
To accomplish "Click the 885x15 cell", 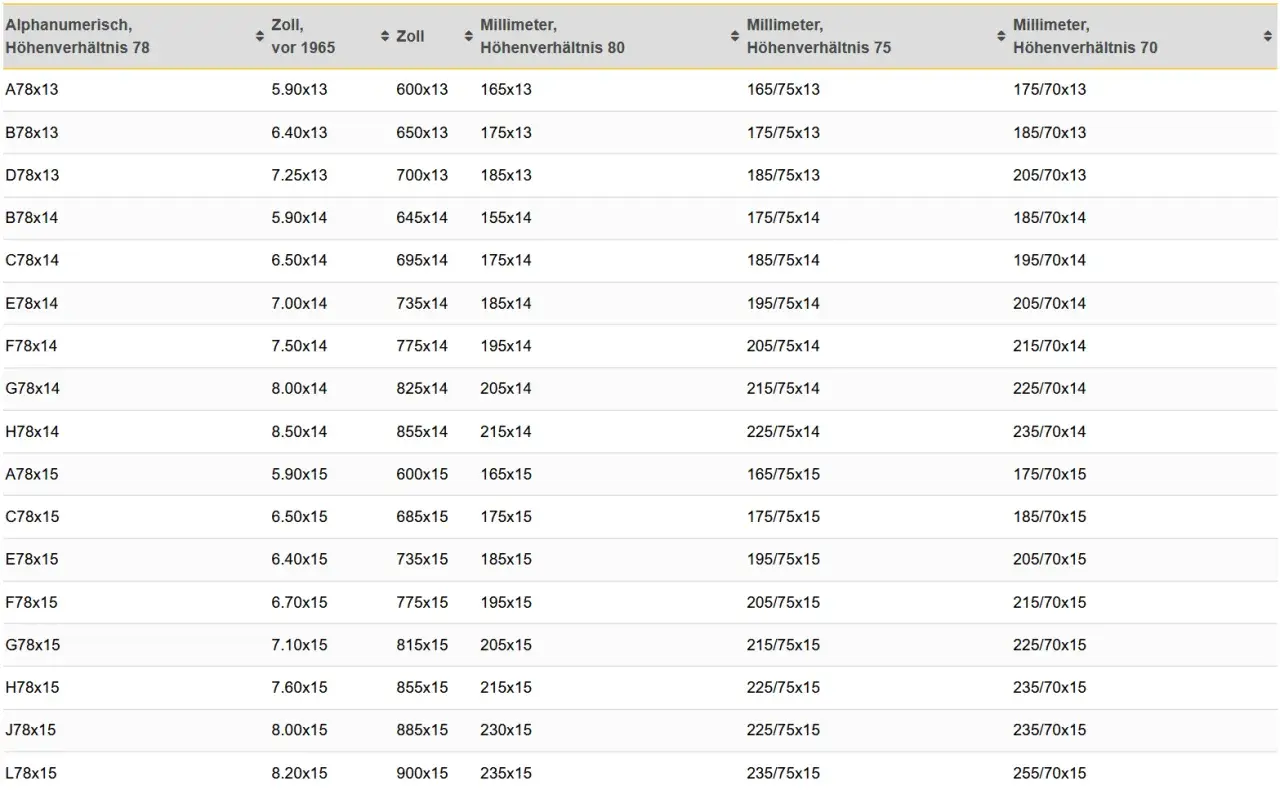I will [422, 730].
